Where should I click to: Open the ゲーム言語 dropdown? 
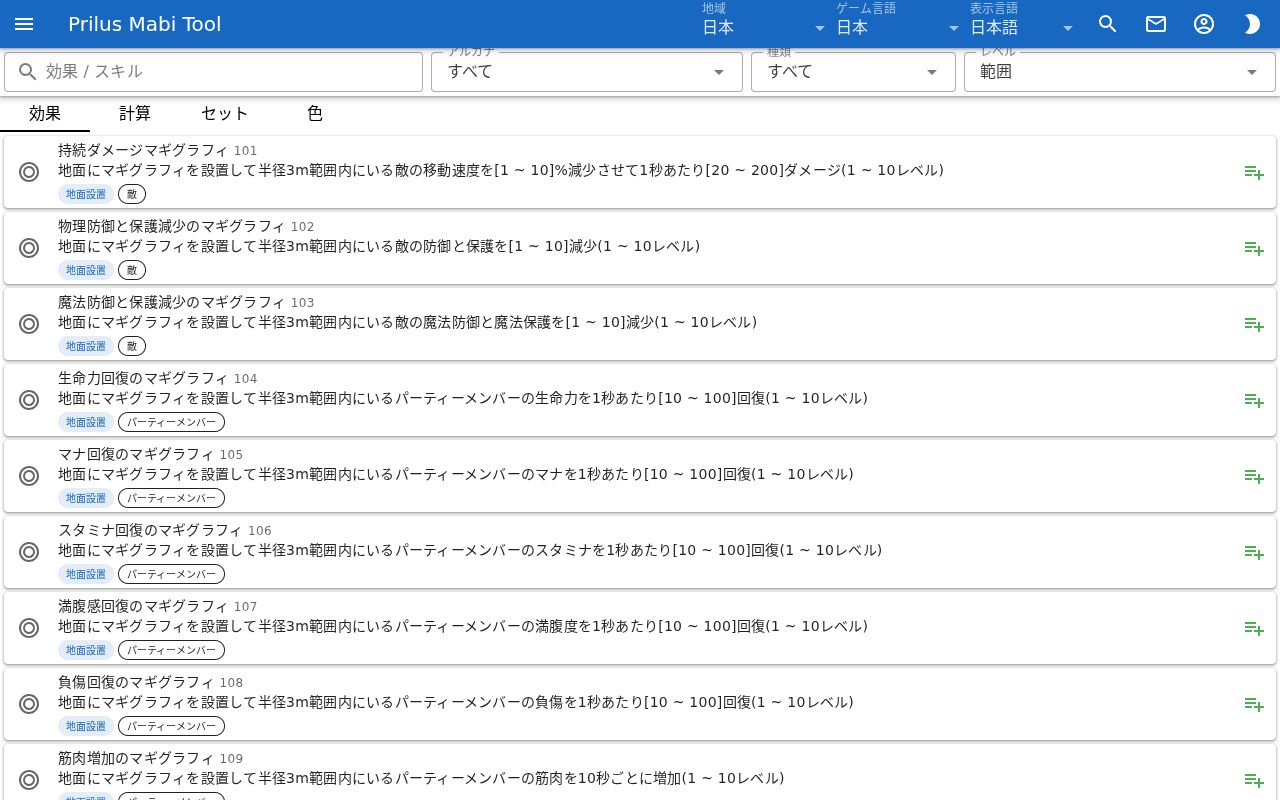click(898, 24)
